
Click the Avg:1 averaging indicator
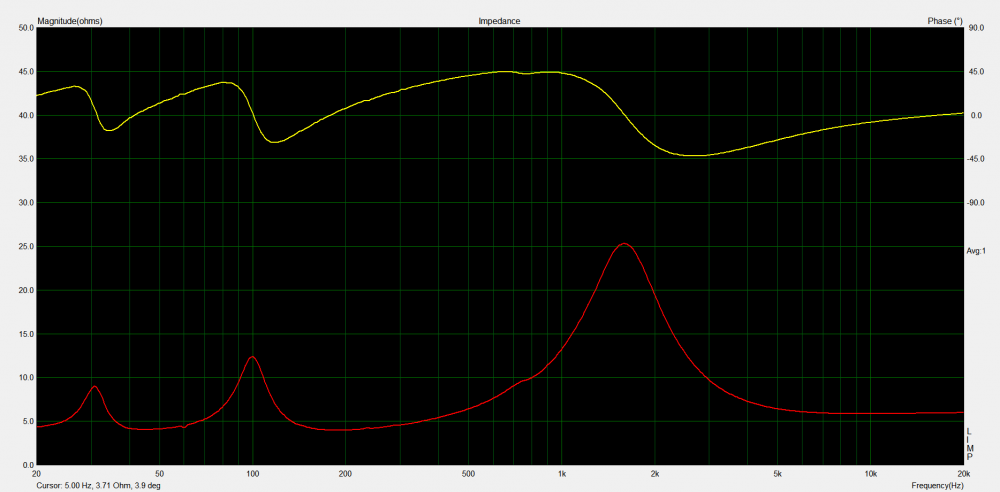pos(976,250)
